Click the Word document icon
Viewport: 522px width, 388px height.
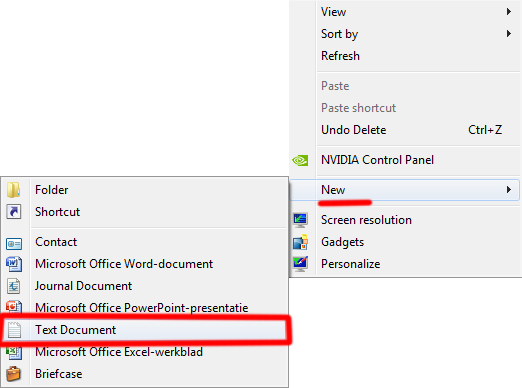(x=14, y=264)
